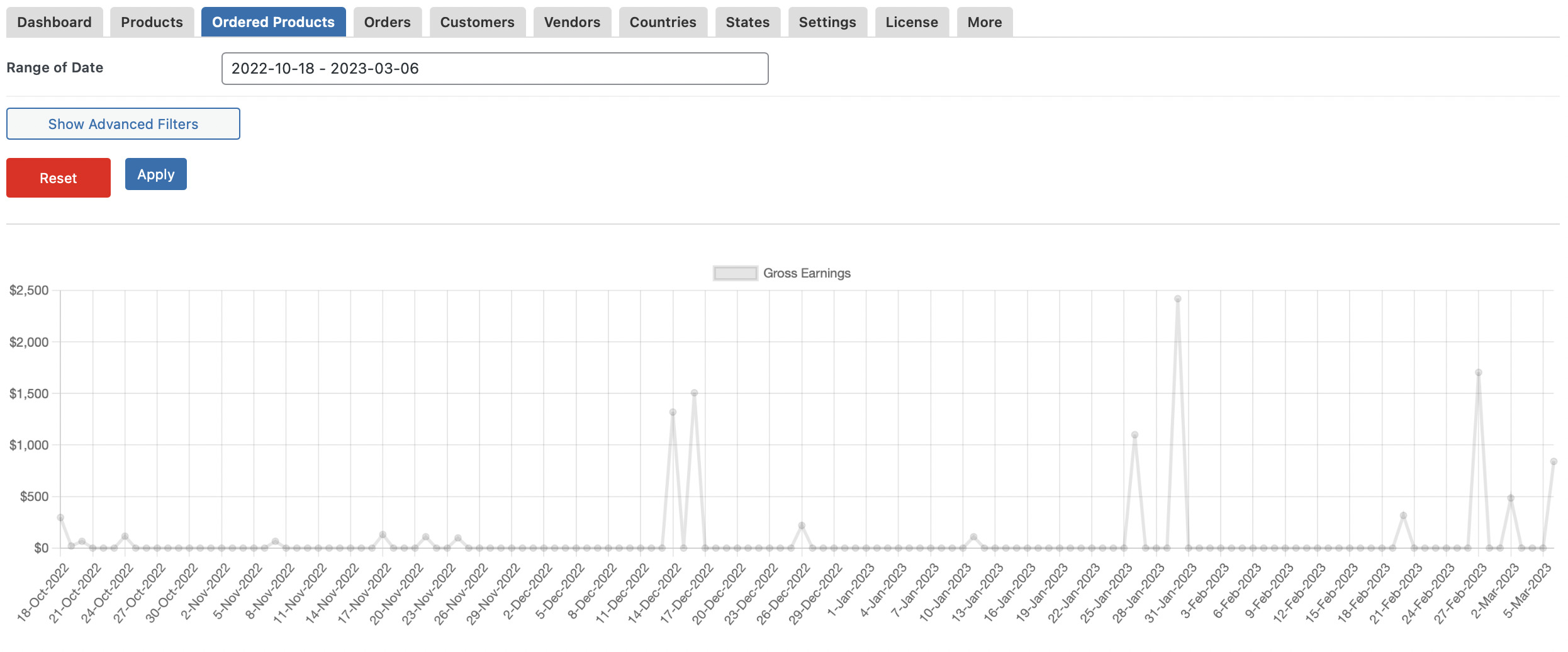
Task: Open the Settings tab
Action: click(x=827, y=22)
